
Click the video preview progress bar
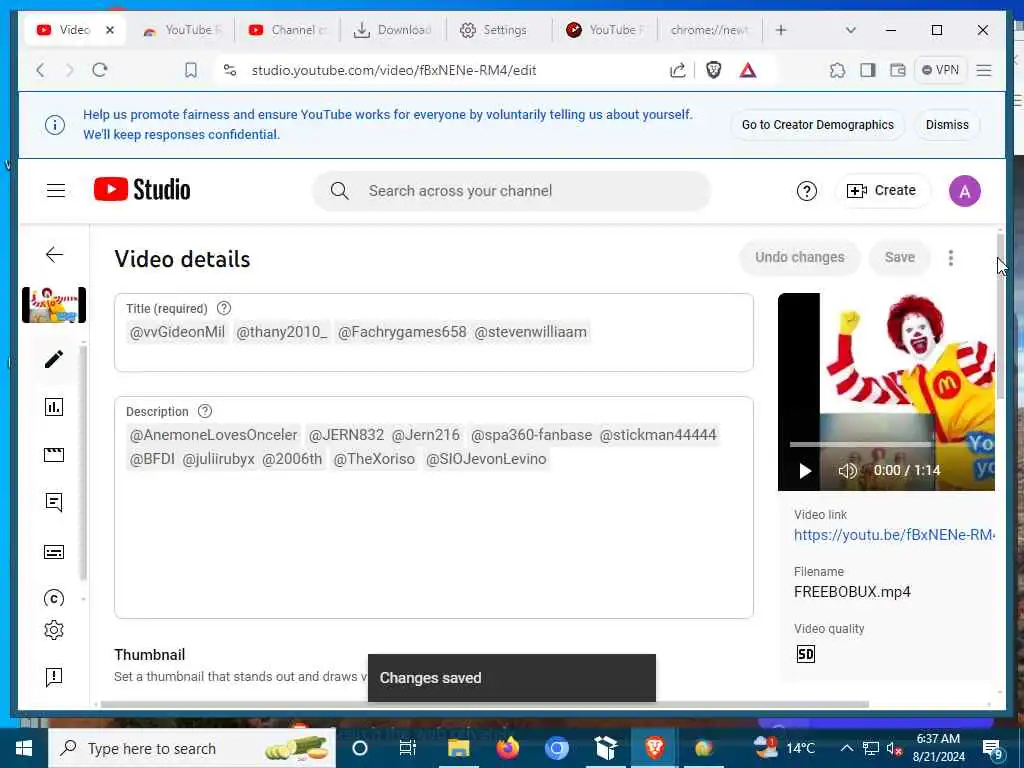(x=891, y=444)
